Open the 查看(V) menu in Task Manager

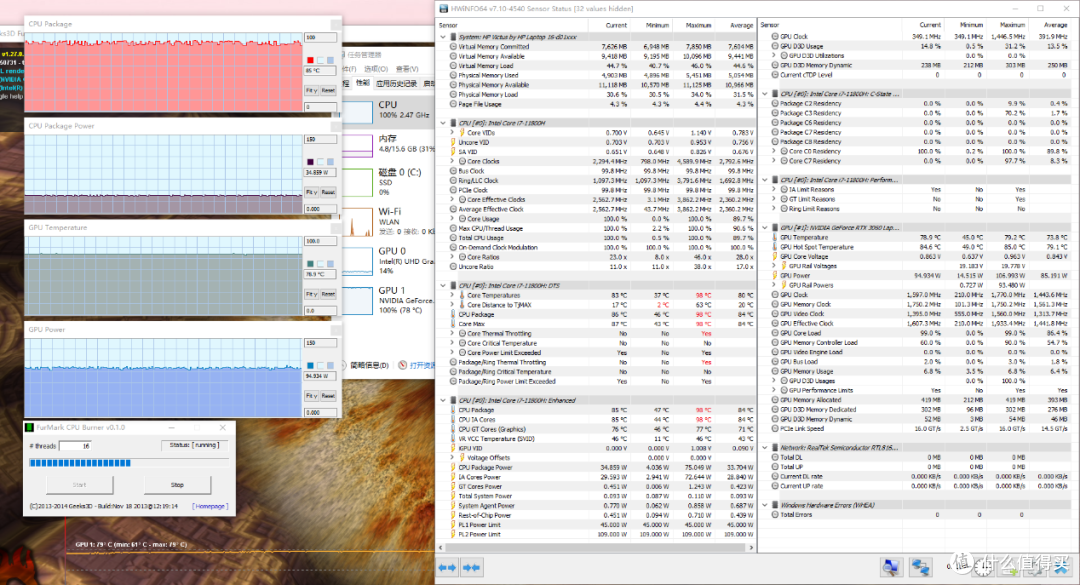[x=406, y=69]
